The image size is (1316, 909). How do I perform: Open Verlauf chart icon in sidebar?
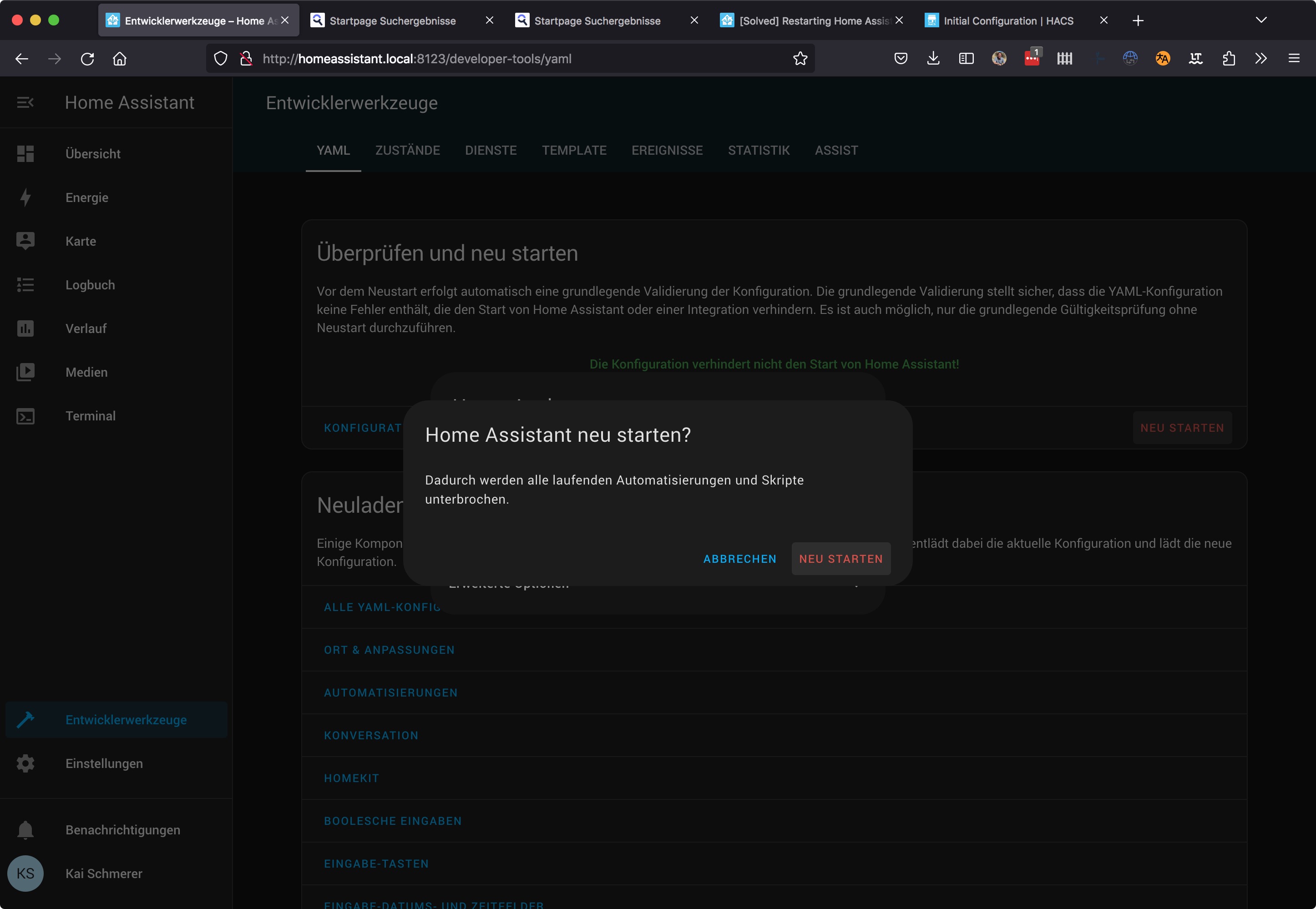point(25,328)
